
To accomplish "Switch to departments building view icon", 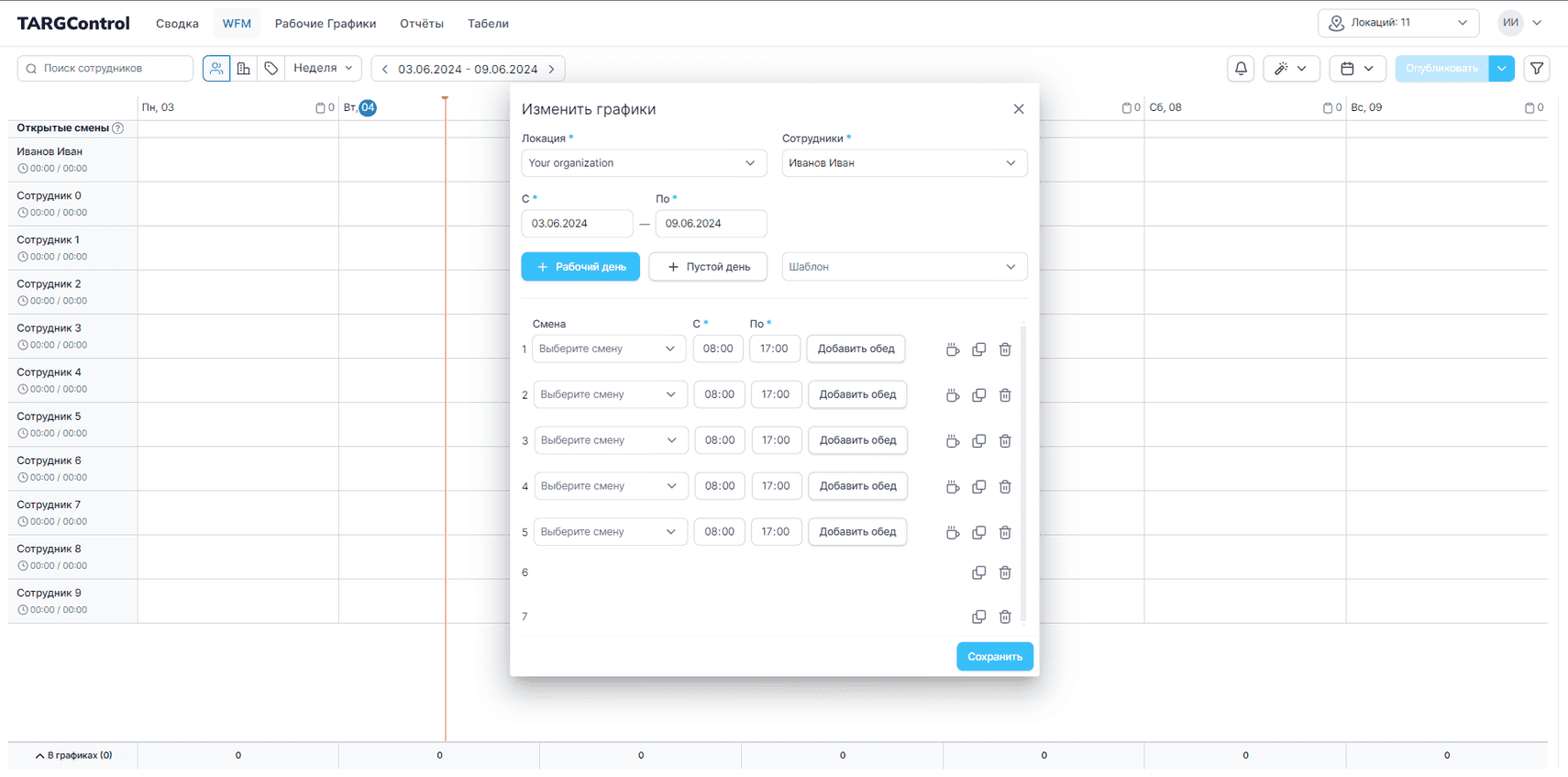I will coord(244,69).
